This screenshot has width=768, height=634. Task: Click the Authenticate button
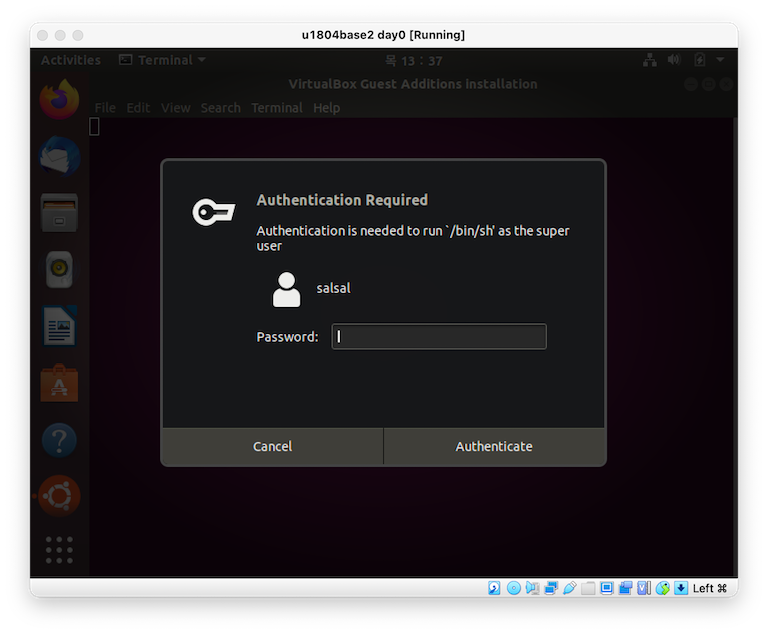click(494, 446)
